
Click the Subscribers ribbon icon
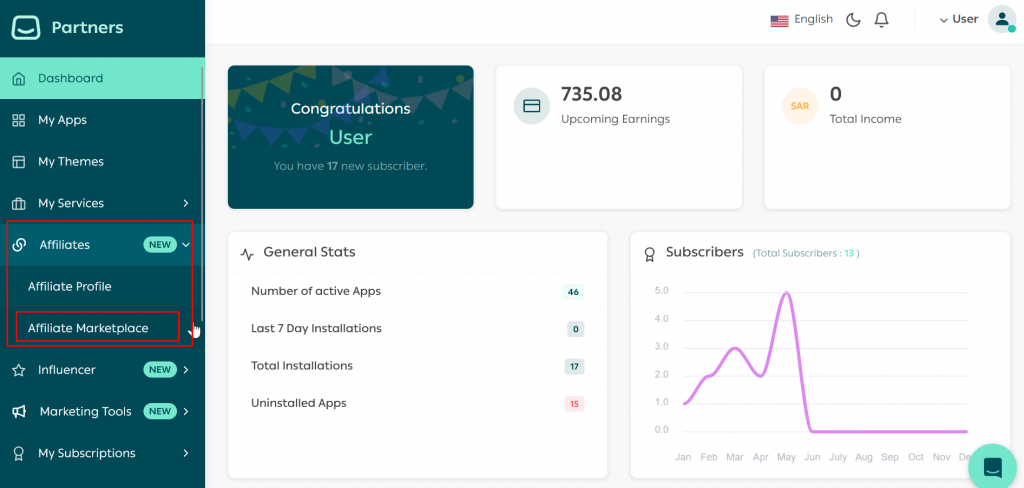649,253
